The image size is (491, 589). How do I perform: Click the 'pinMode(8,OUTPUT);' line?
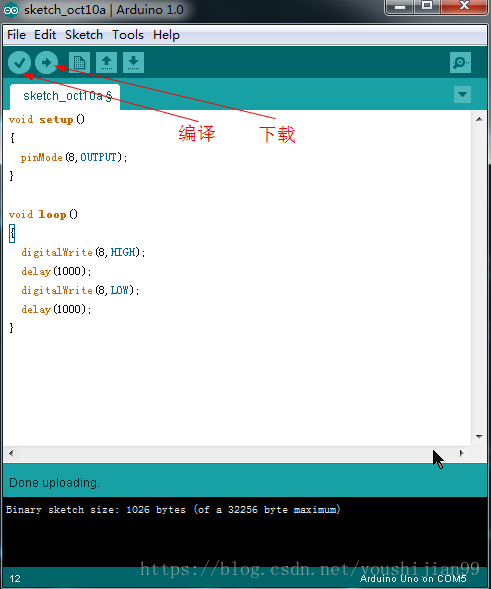coord(74,157)
